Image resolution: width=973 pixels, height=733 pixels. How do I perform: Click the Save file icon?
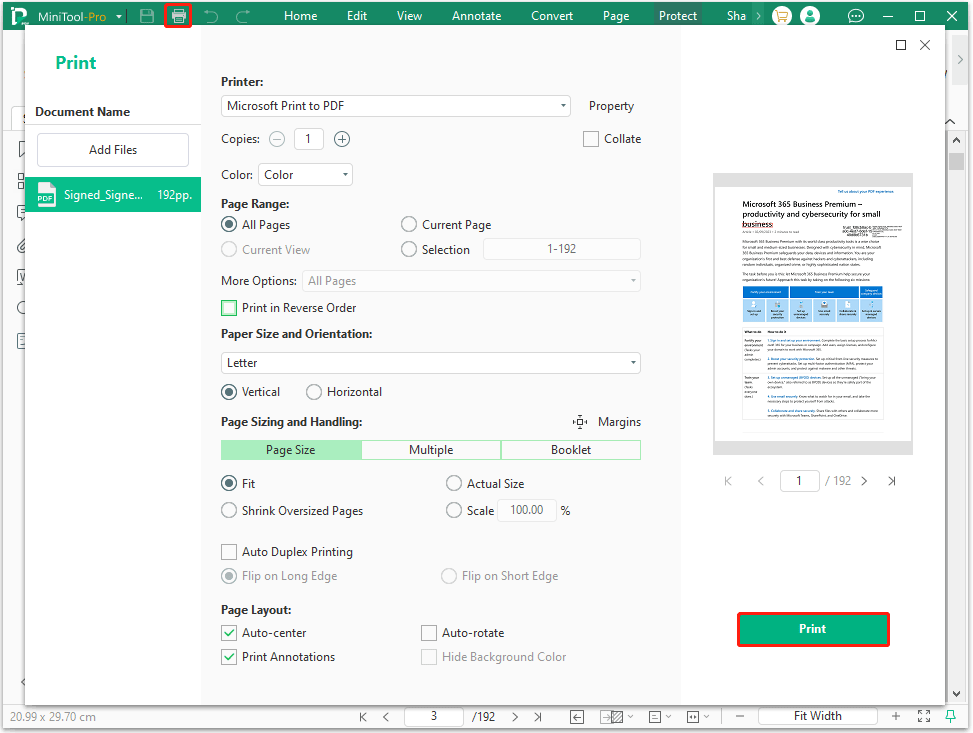[145, 15]
